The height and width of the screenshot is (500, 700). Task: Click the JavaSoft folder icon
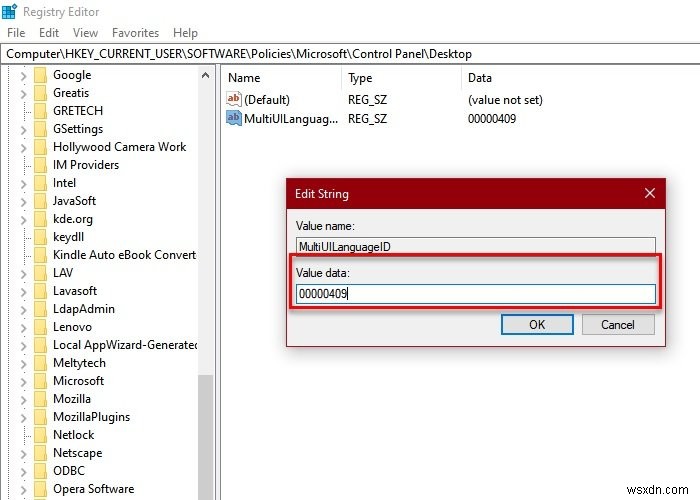tap(40, 201)
